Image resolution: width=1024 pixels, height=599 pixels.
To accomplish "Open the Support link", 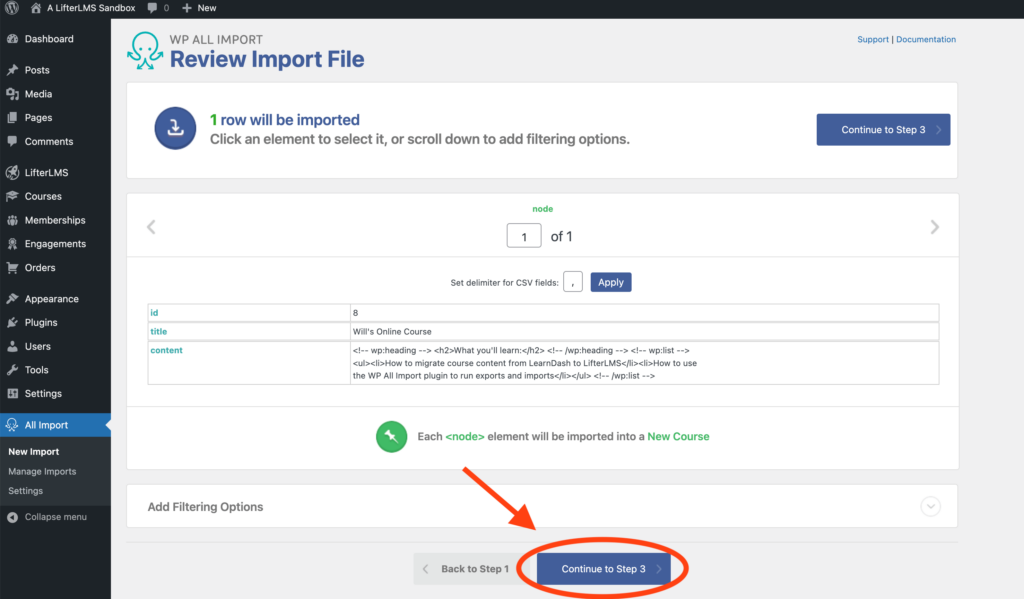I will click(x=872, y=39).
